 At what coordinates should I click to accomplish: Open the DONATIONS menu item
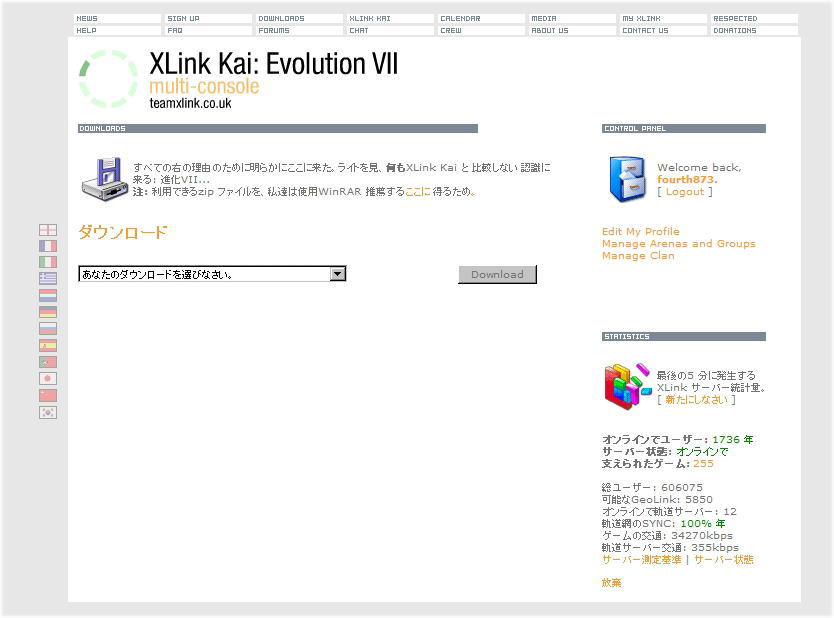click(x=754, y=31)
